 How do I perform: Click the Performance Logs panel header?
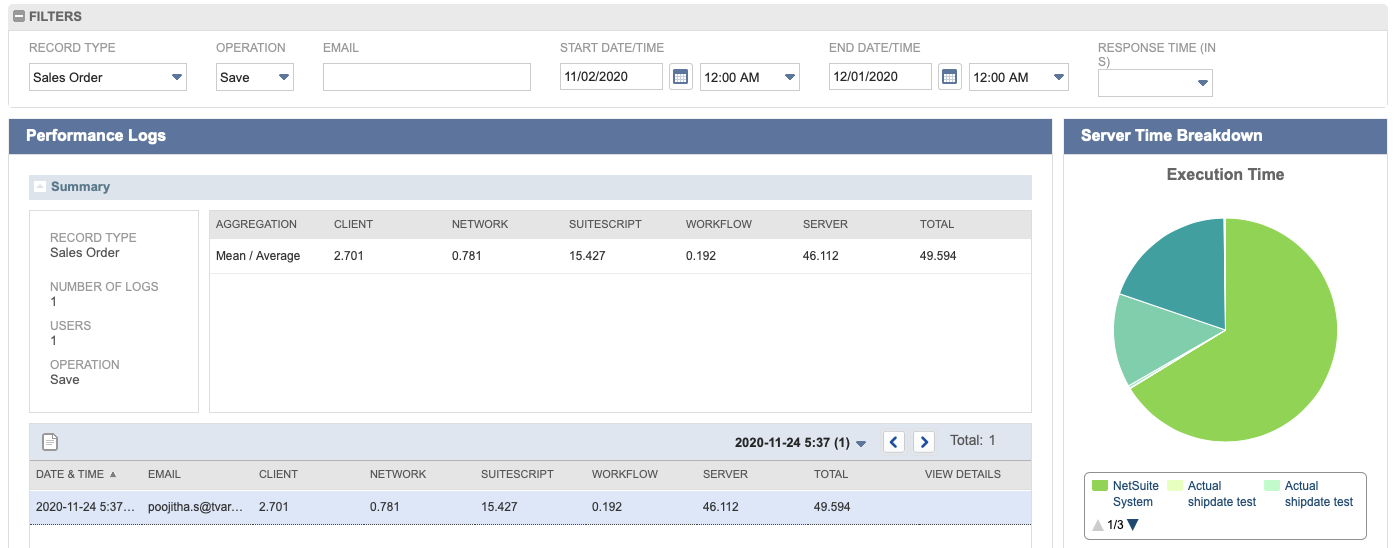(530, 136)
